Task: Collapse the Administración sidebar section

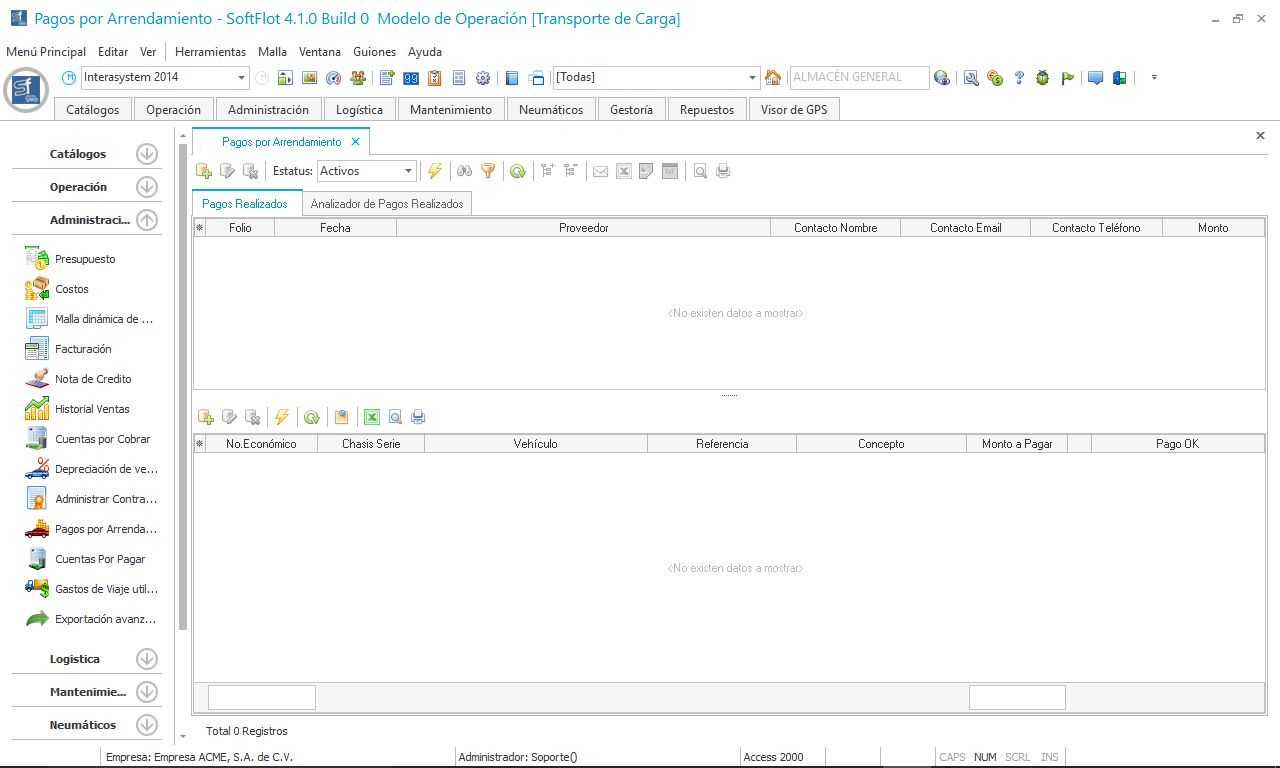Action: (147, 220)
